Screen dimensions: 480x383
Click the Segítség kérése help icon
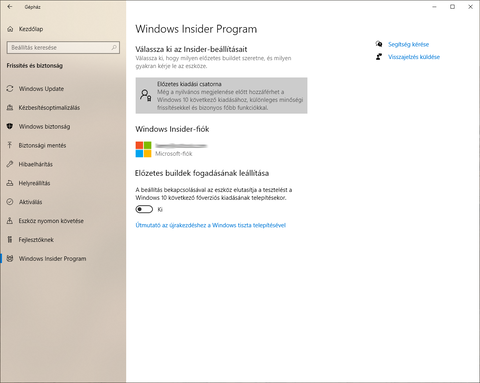(x=379, y=44)
